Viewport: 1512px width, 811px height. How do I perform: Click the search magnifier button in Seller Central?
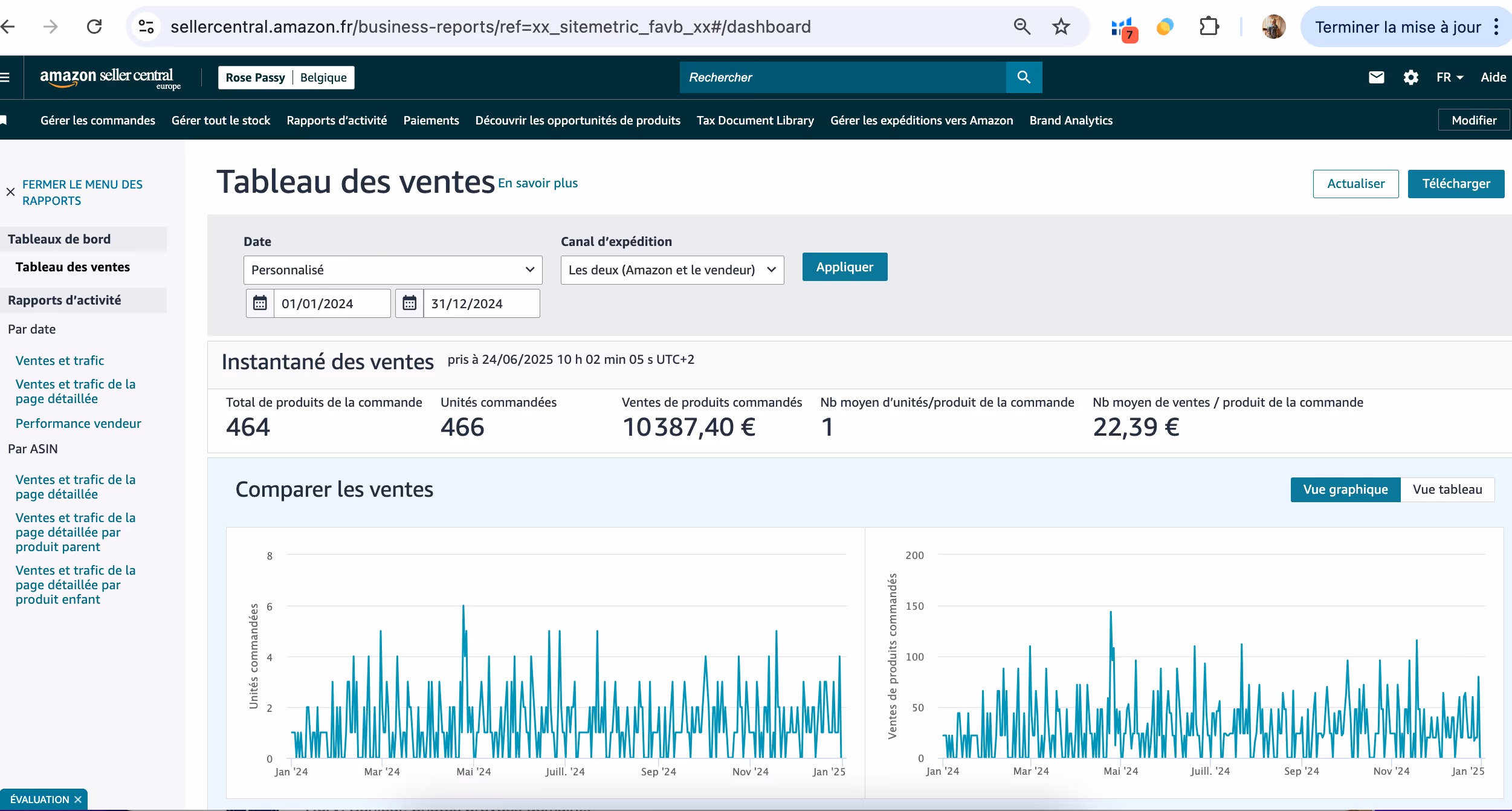click(1024, 77)
